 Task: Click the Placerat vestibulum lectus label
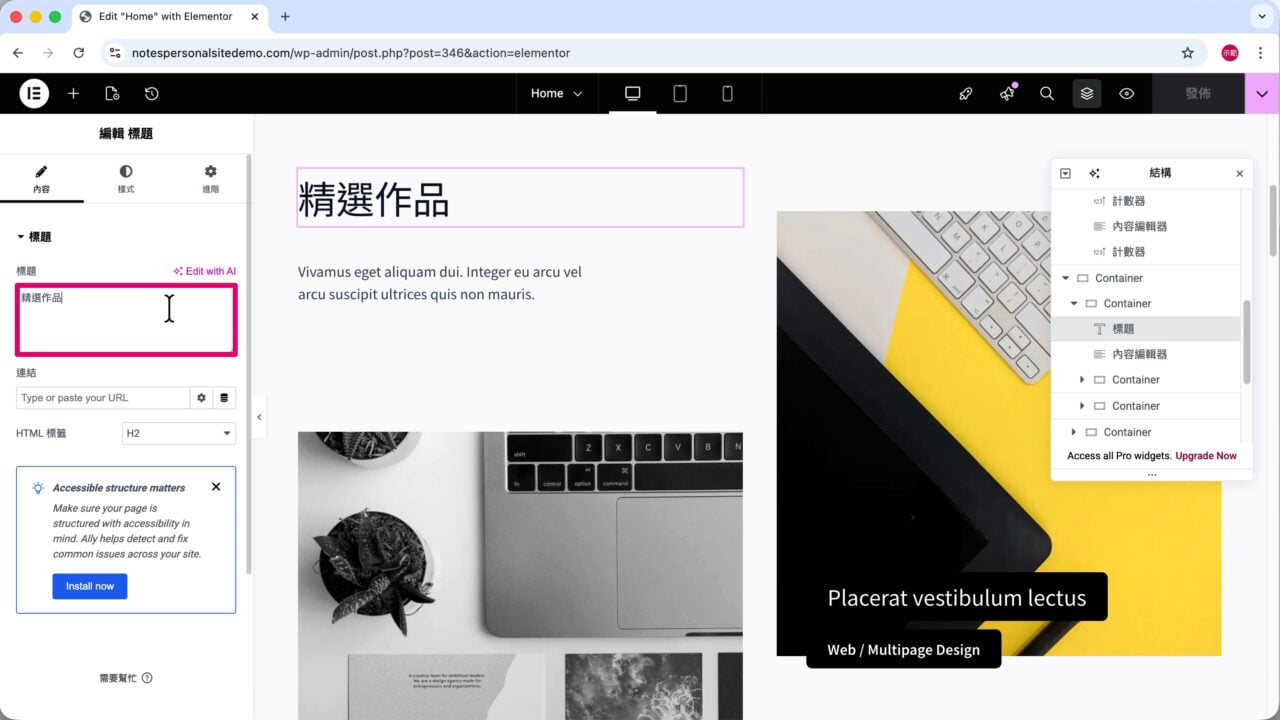coord(956,598)
